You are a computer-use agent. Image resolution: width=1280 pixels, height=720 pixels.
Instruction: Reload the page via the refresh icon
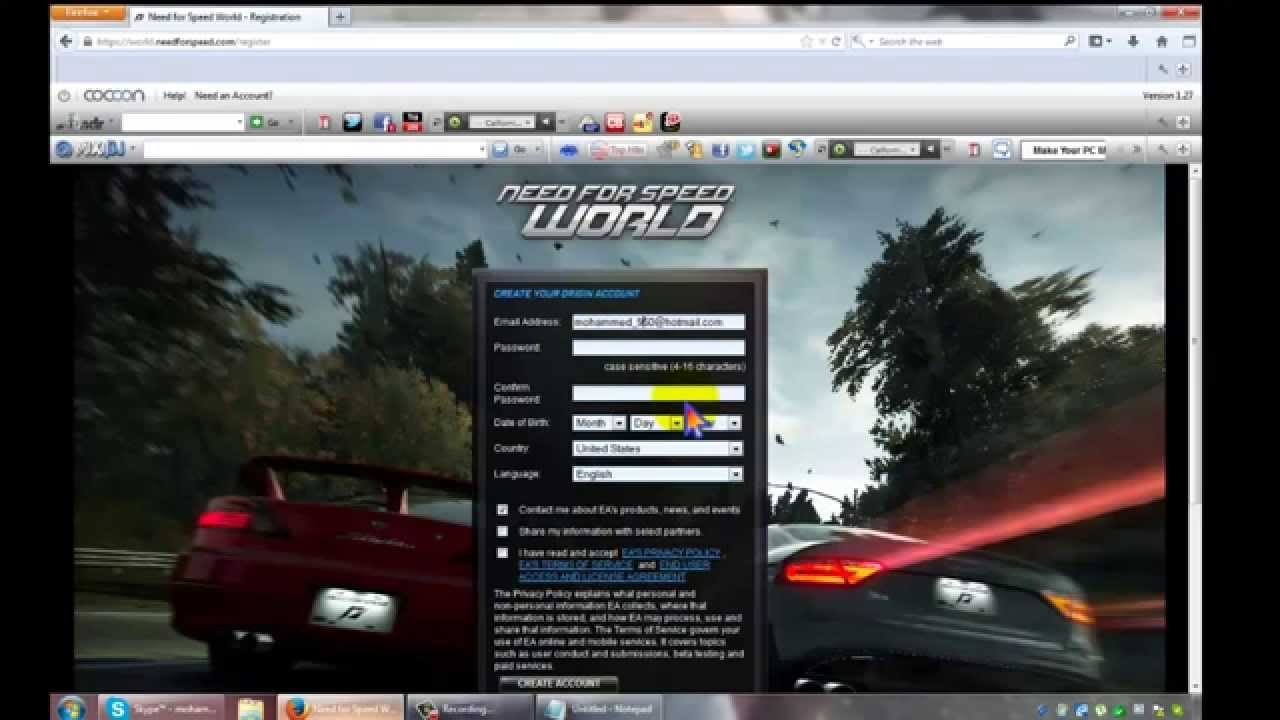pyautogui.click(x=836, y=41)
